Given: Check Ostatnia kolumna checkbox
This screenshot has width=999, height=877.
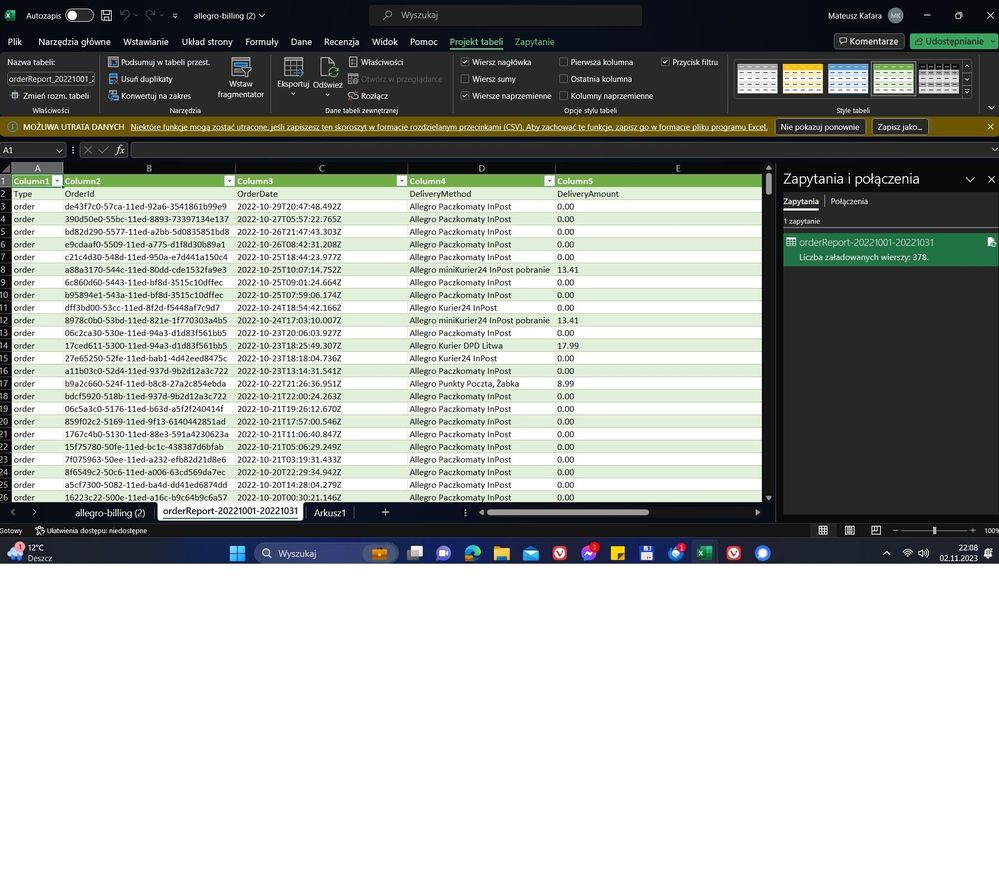Looking at the screenshot, I should click(563, 79).
